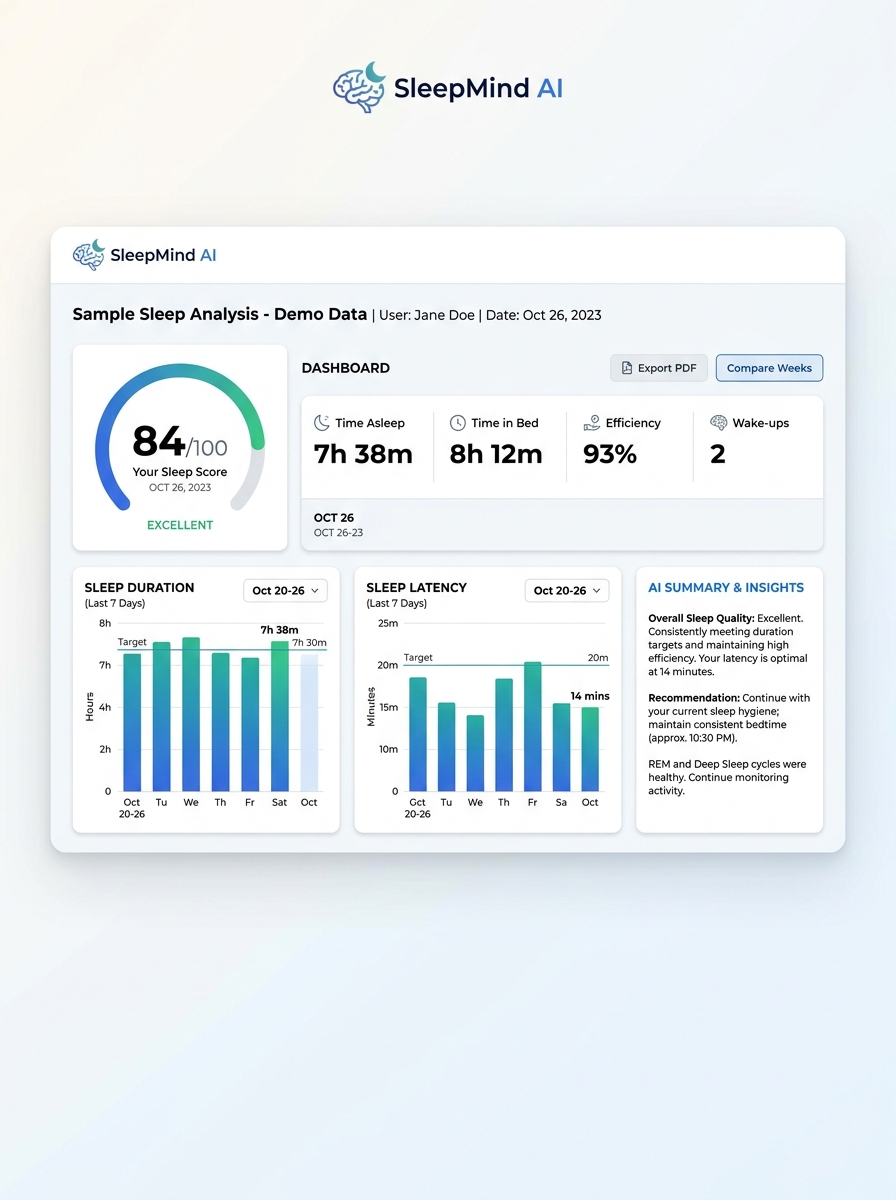The image size is (896, 1200).
Task: Click the brain icon next to Wake-ups
Action: 718,423
